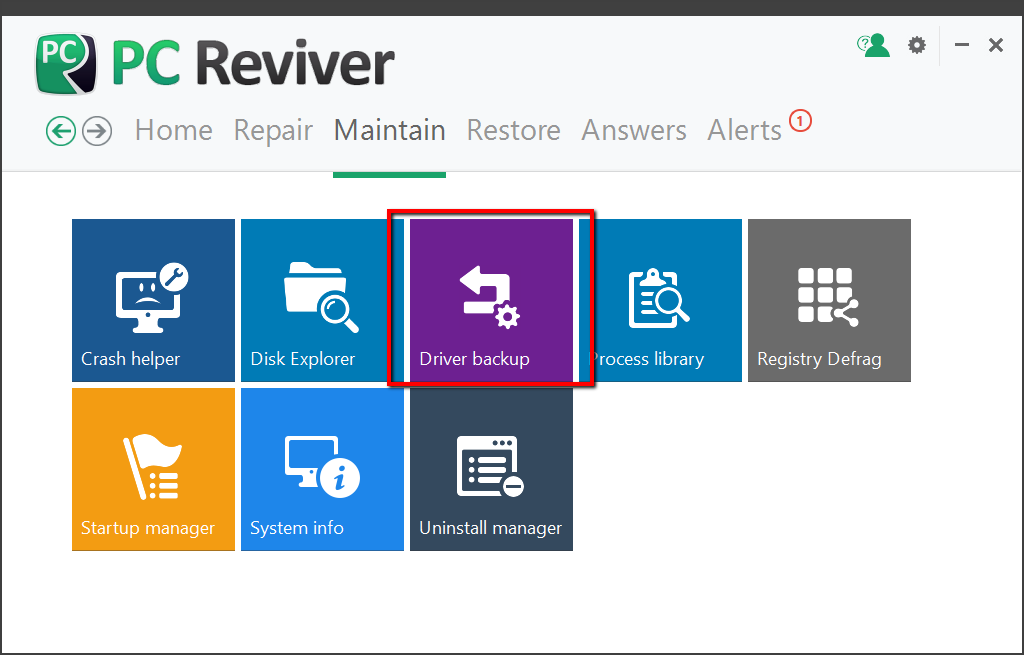
Task: Open the Alerts tab
Action: [744, 130]
